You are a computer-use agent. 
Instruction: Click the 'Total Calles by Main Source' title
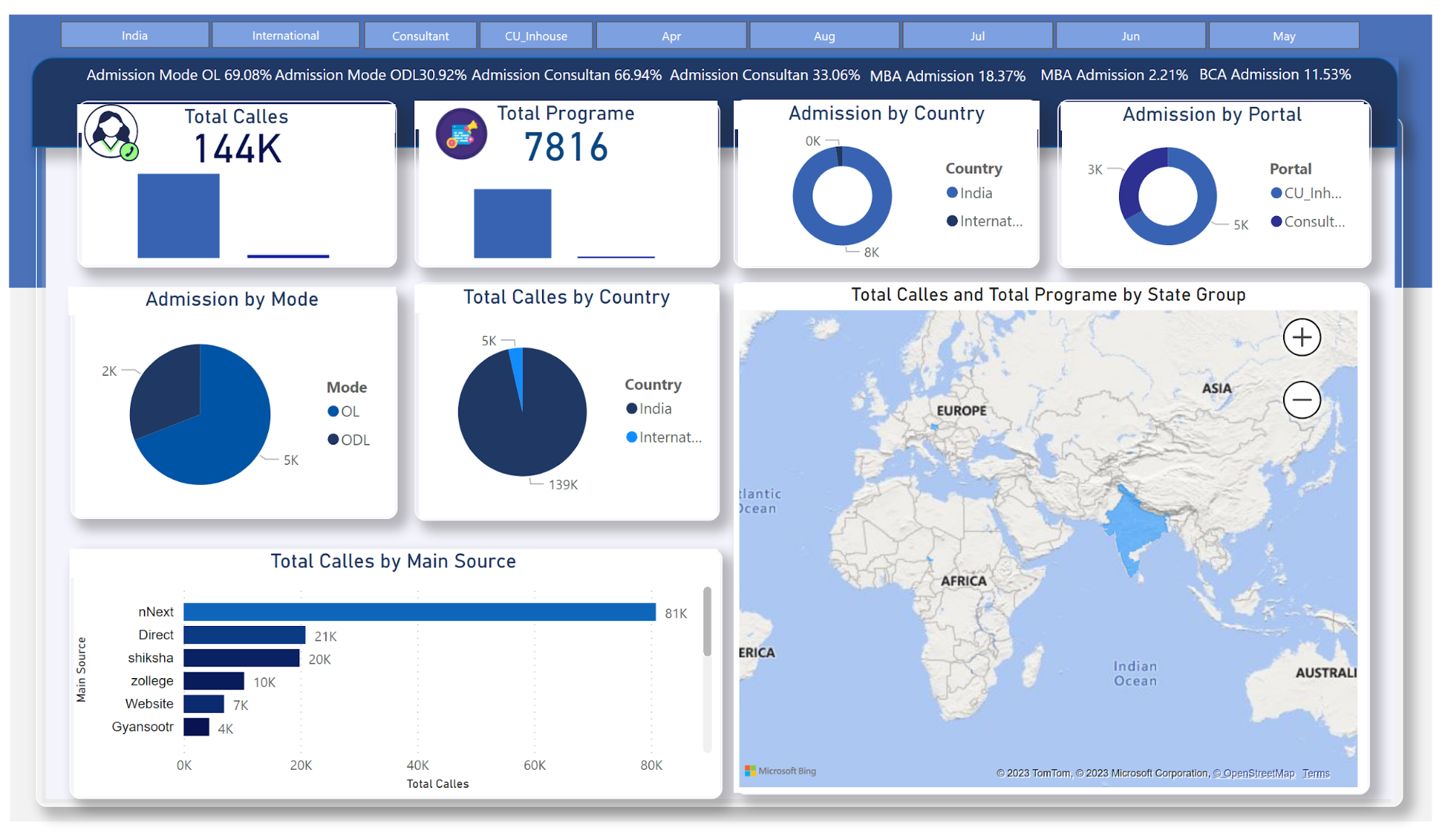[x=393, y=562]
